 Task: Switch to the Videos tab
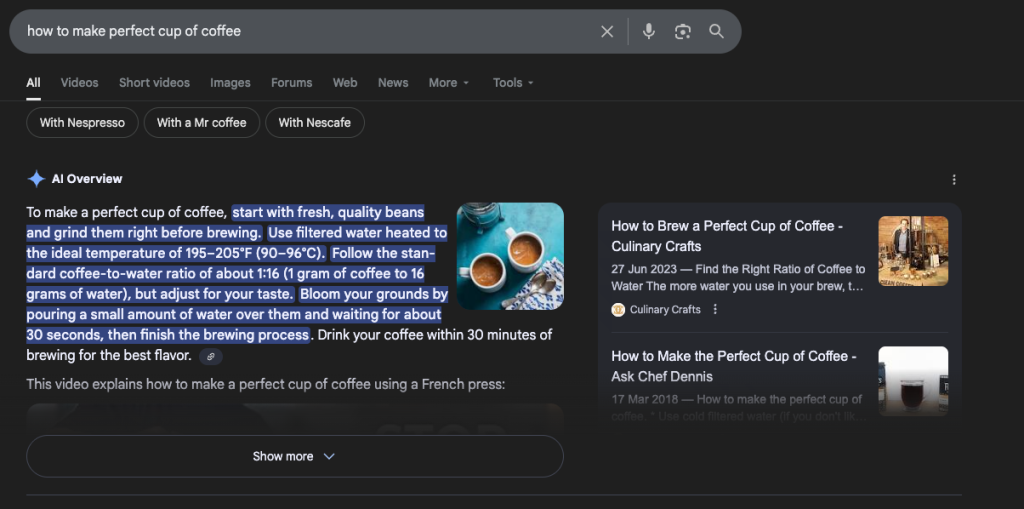coord(79,83)
